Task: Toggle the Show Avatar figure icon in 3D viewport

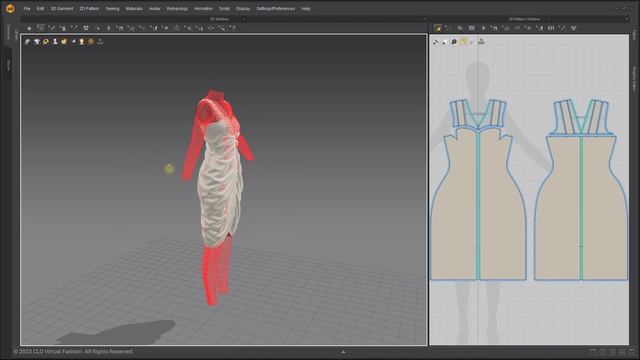Action: 55,41
